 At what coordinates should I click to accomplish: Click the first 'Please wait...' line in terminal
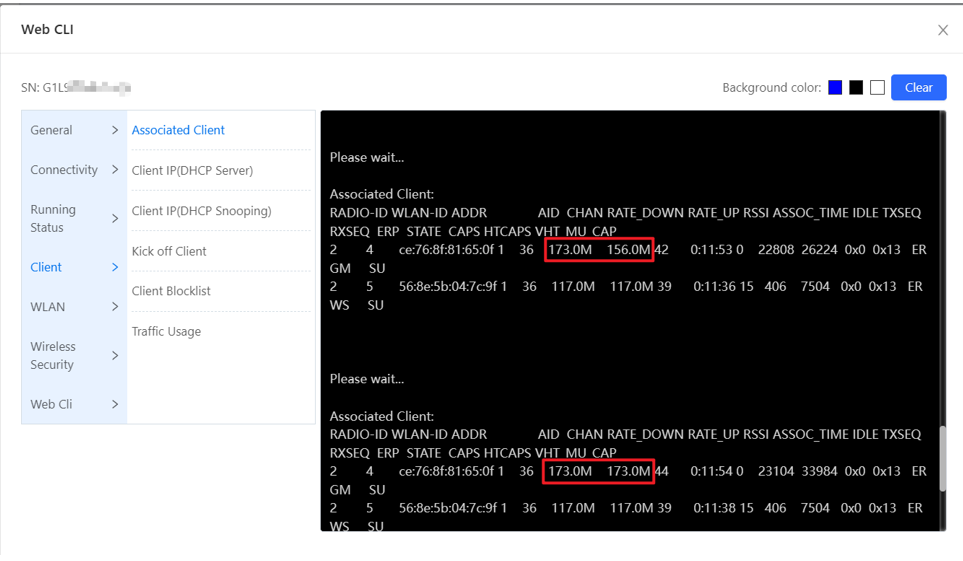pyautogui.click(x=367, y=157)
